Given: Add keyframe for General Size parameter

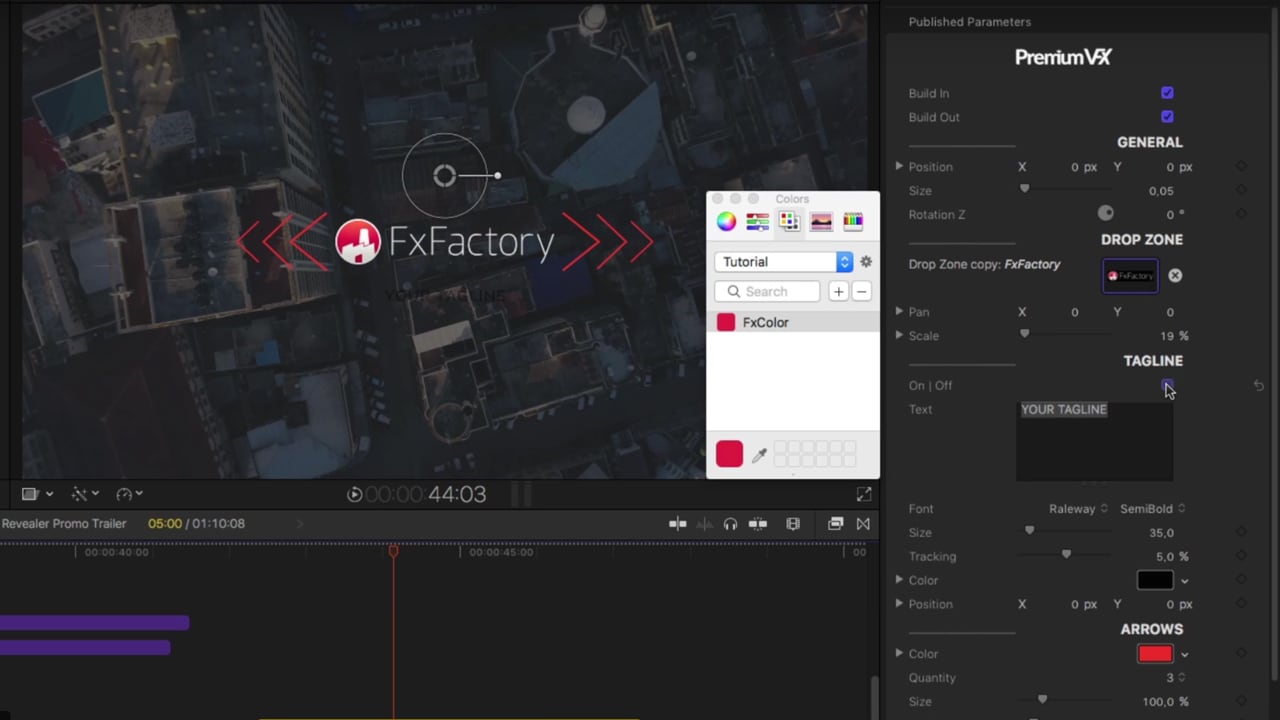Looking at the screenshot, I should [x=1241, y=191].
